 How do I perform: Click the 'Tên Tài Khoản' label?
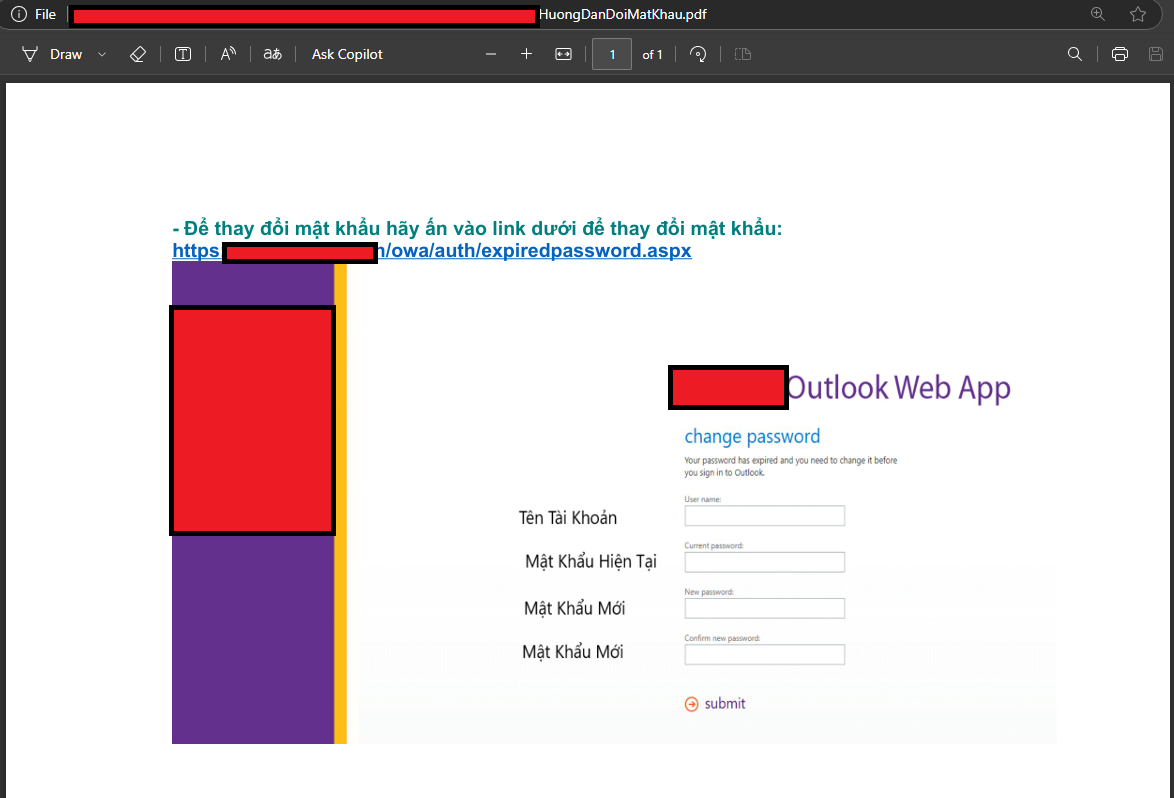pos(568,517)
